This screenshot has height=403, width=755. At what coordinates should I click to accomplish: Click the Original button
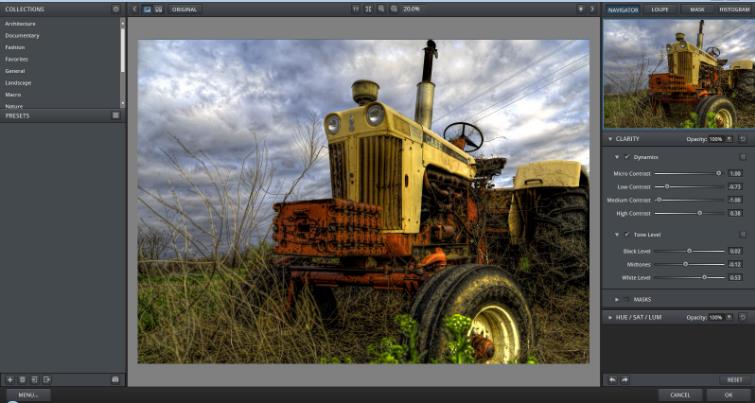tap(185, 9)
